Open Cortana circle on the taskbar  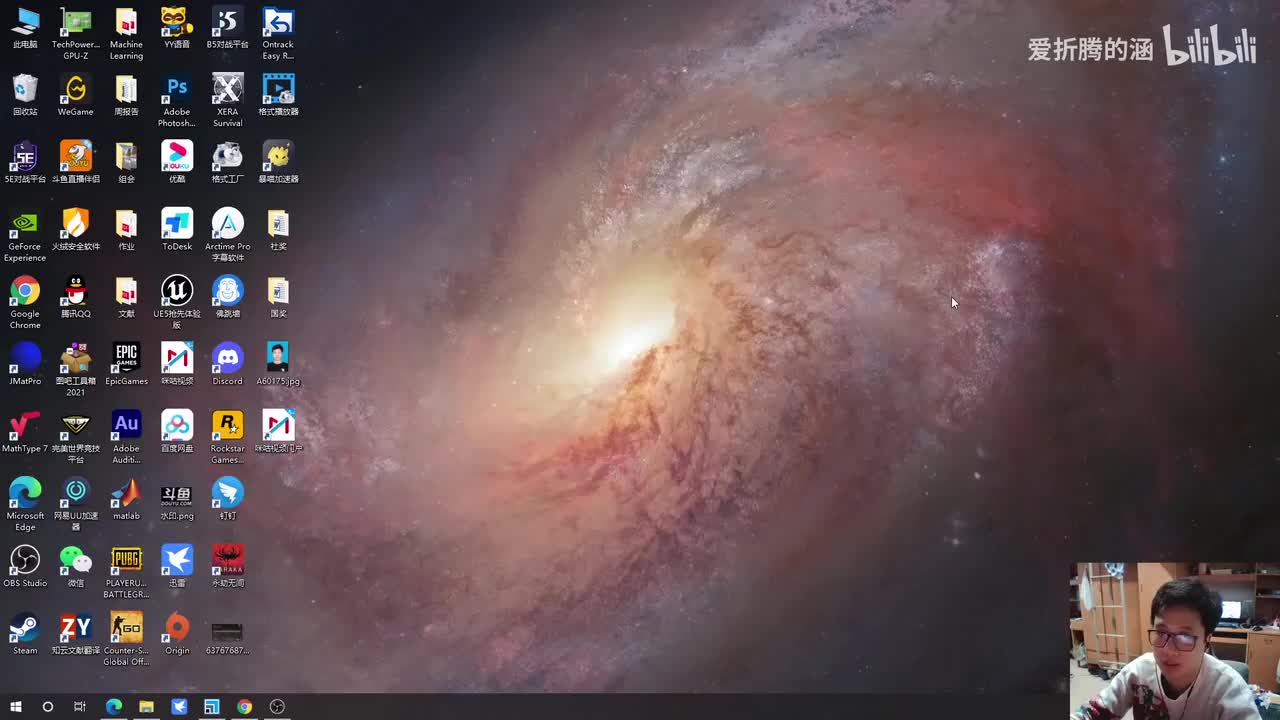click(x=47, y=707)
